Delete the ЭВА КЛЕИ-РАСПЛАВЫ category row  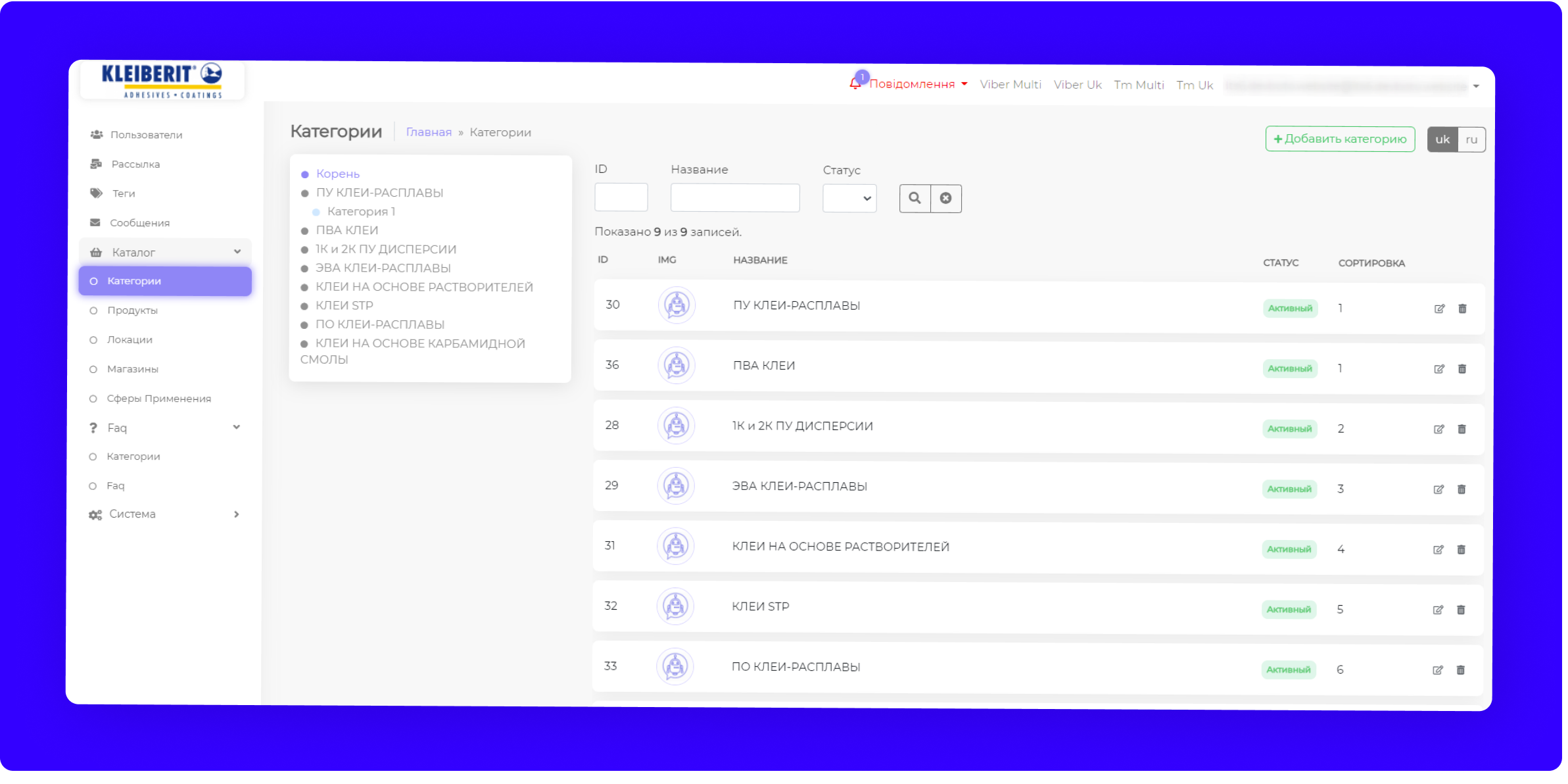click(1461, 489)
